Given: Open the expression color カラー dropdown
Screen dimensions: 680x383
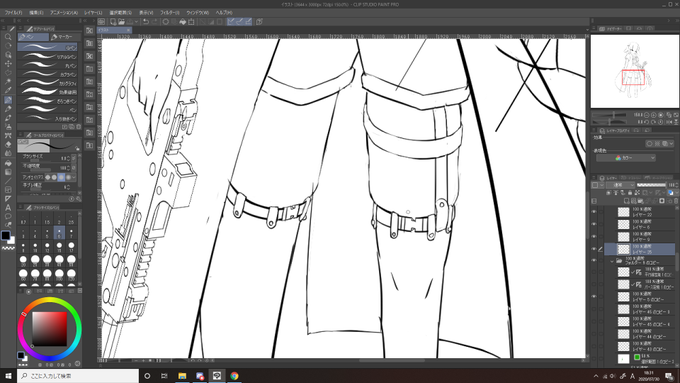Looking at the screenshot, I should pos(626,158).
